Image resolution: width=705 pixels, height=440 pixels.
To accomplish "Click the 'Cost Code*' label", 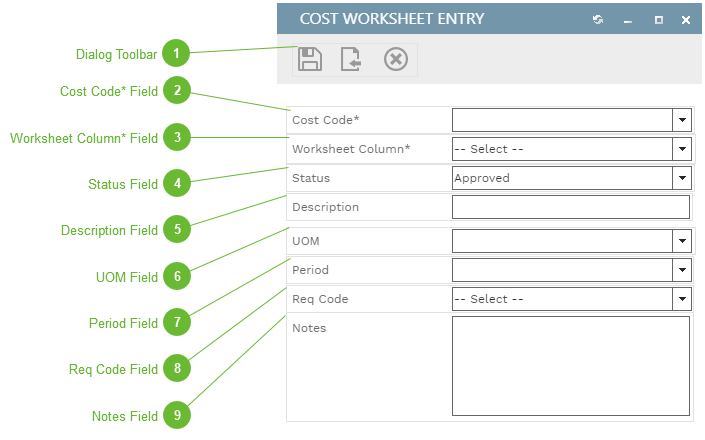I will click(326, 120).
